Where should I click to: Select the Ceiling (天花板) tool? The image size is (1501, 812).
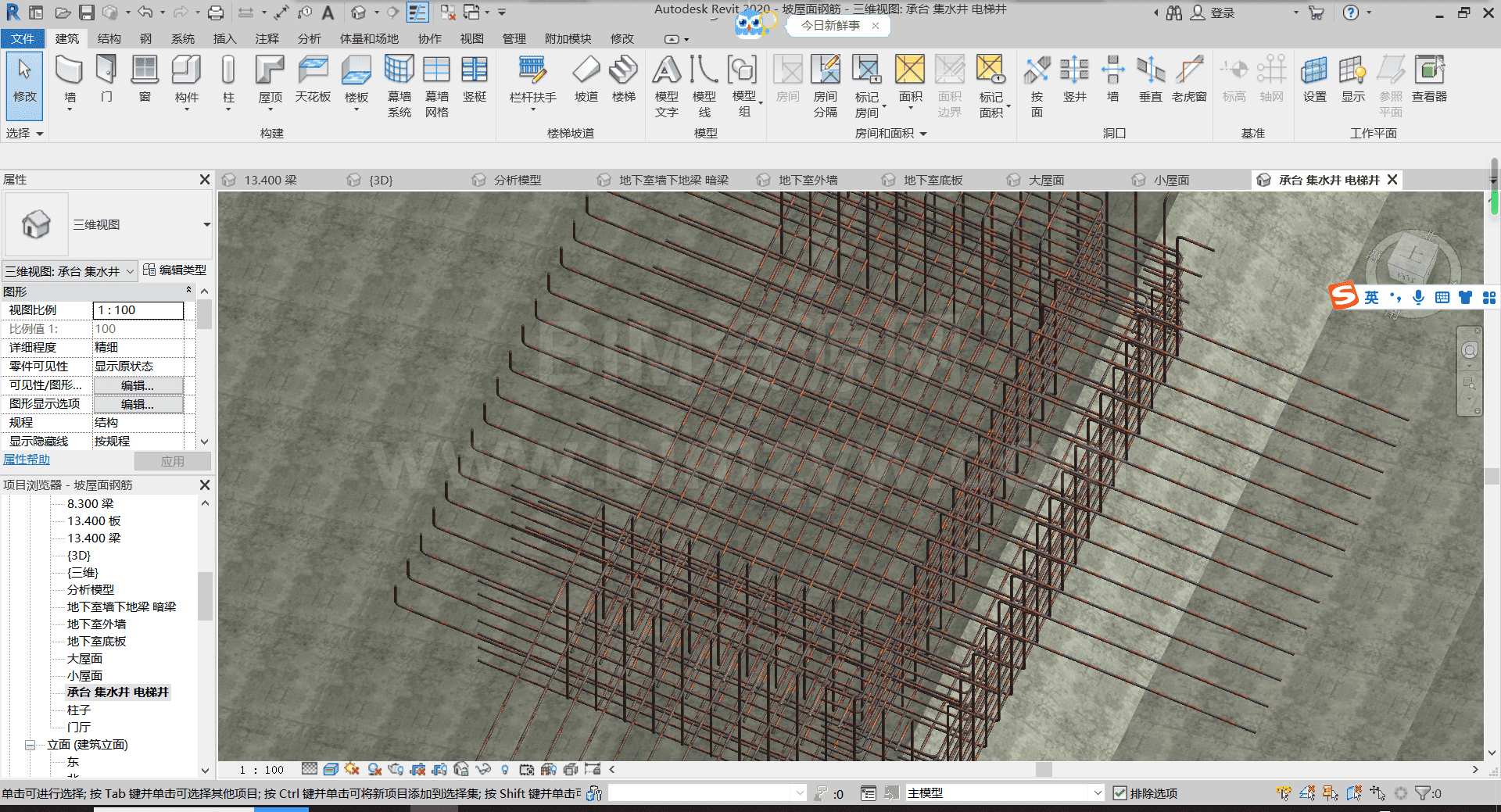313,79
